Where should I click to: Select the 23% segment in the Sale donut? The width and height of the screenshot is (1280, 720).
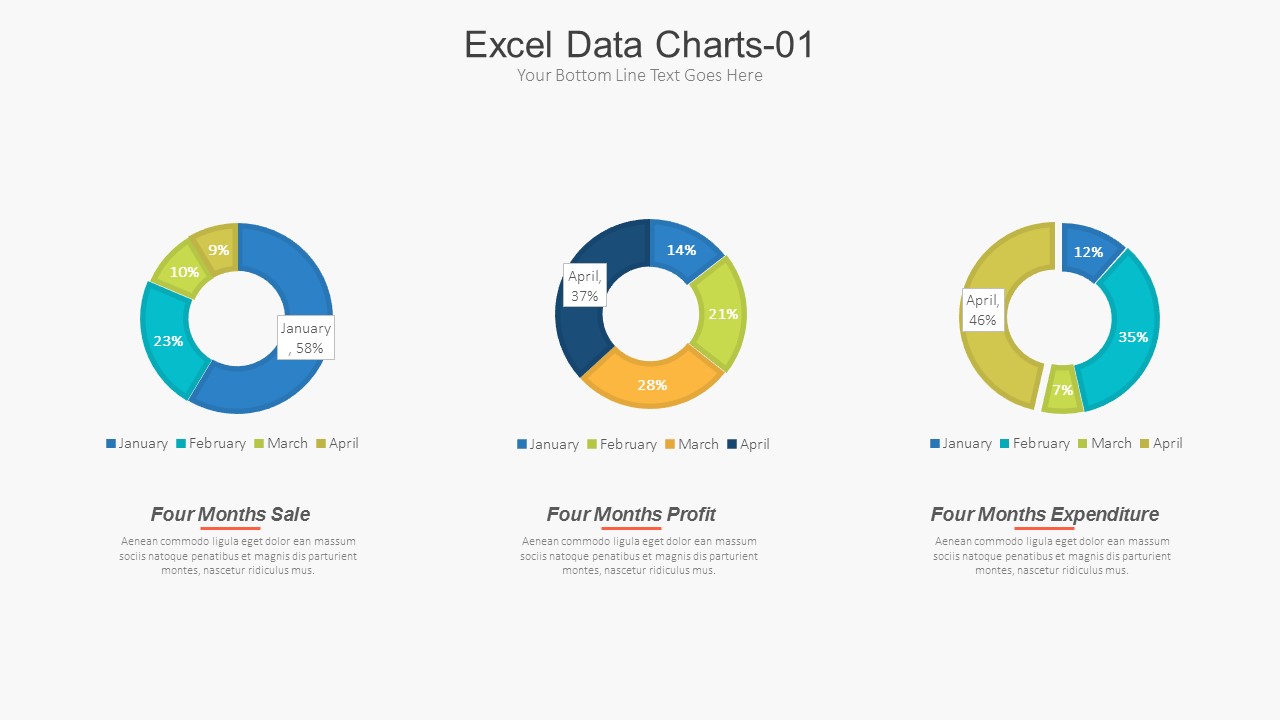(x=168, y=341)
